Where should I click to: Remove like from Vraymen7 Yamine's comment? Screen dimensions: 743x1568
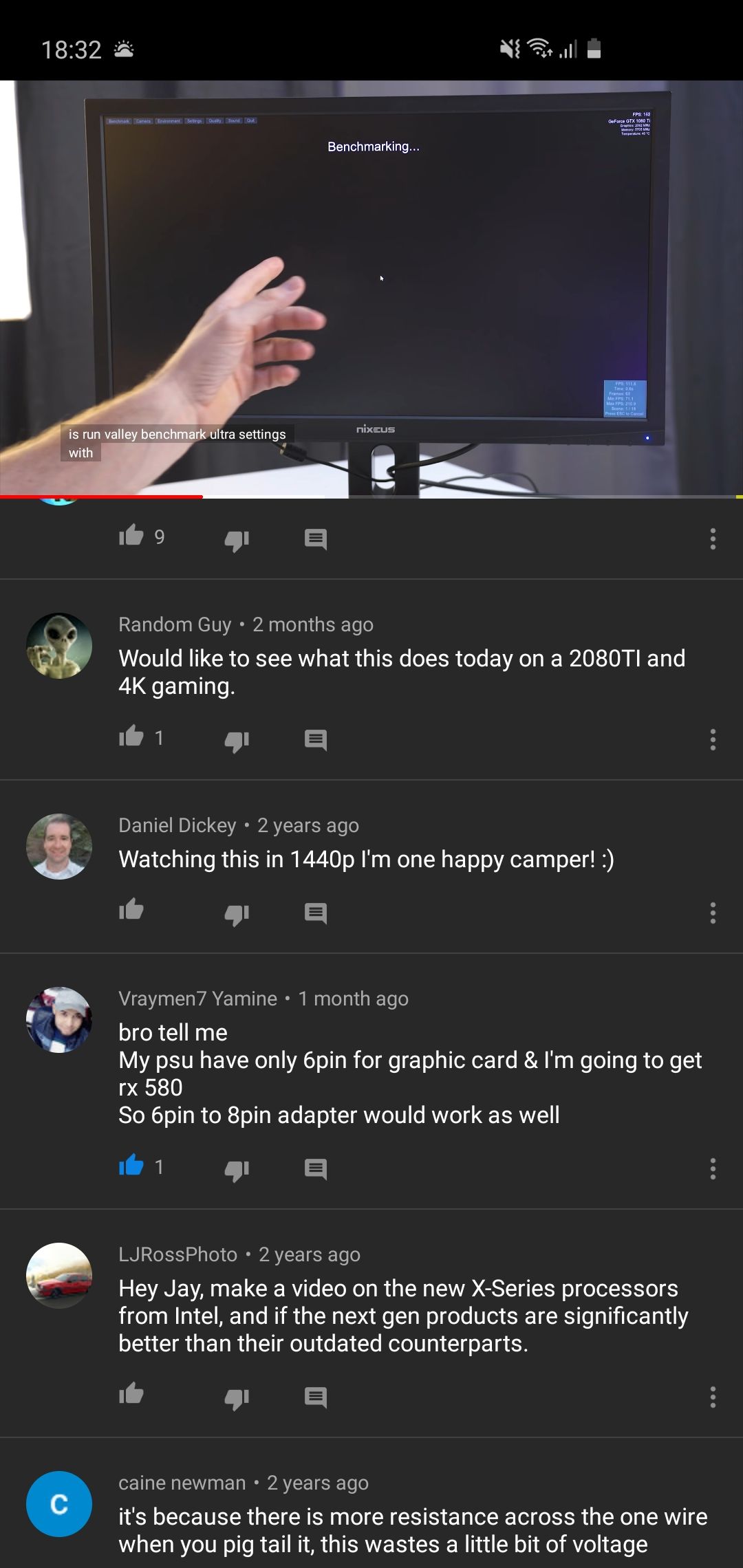[131, 1166]
